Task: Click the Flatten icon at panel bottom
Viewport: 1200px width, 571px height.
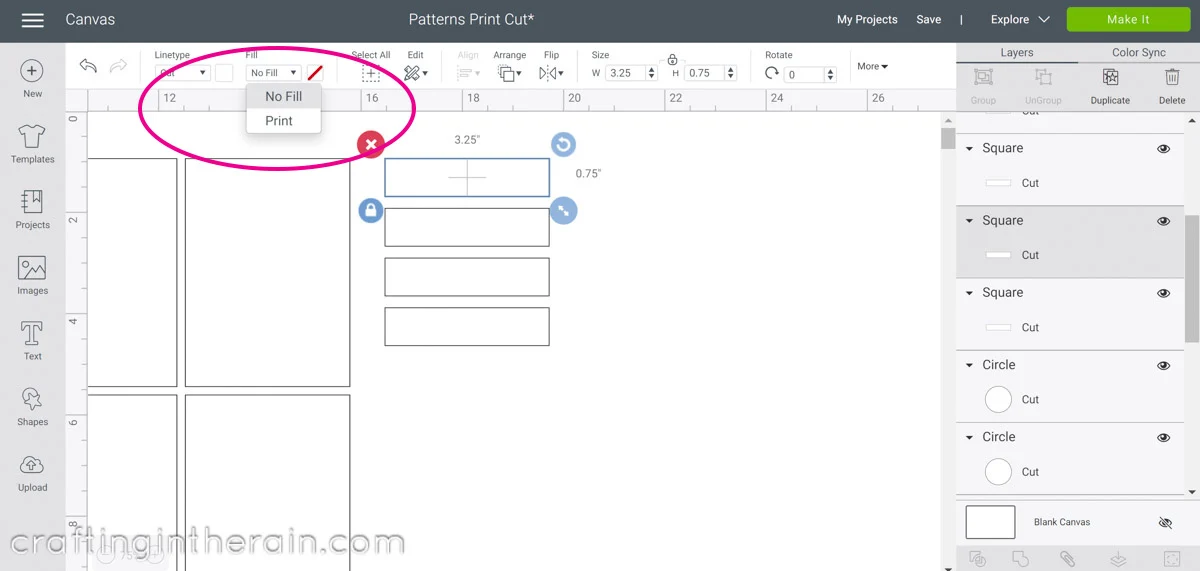Action: click(1119, 559)
